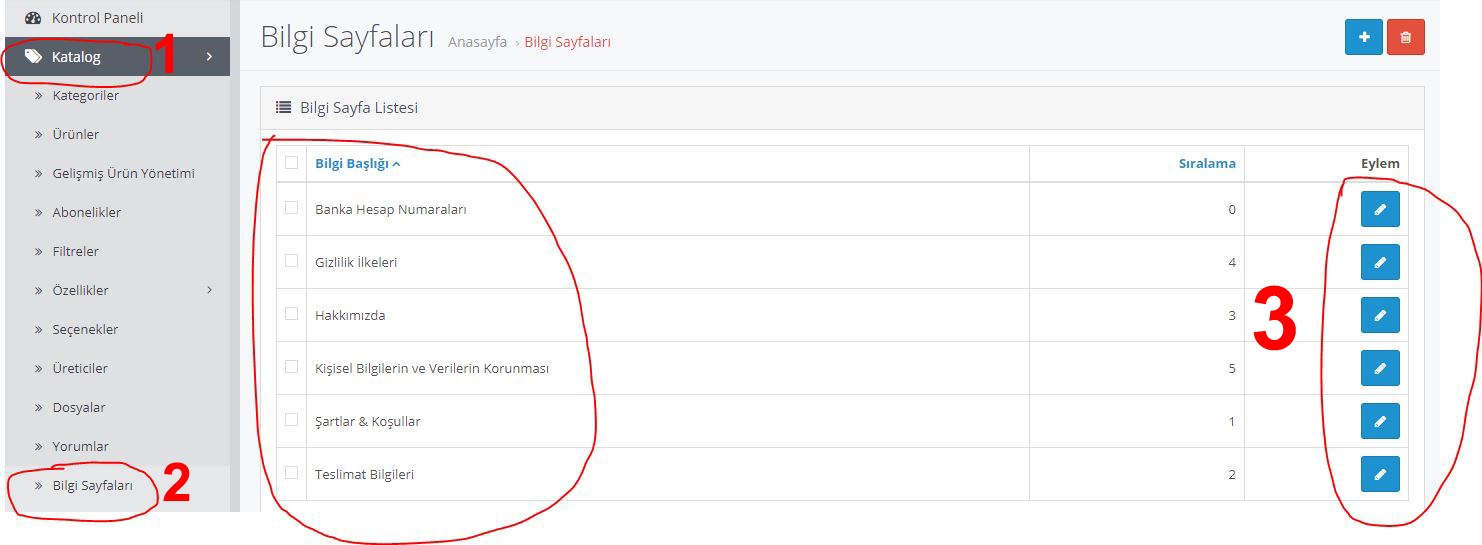This screenshot has height=545, width=1482.
Task: Toggle checkbox for Teslimat Bilgileri
Action: tap(292, 473)
